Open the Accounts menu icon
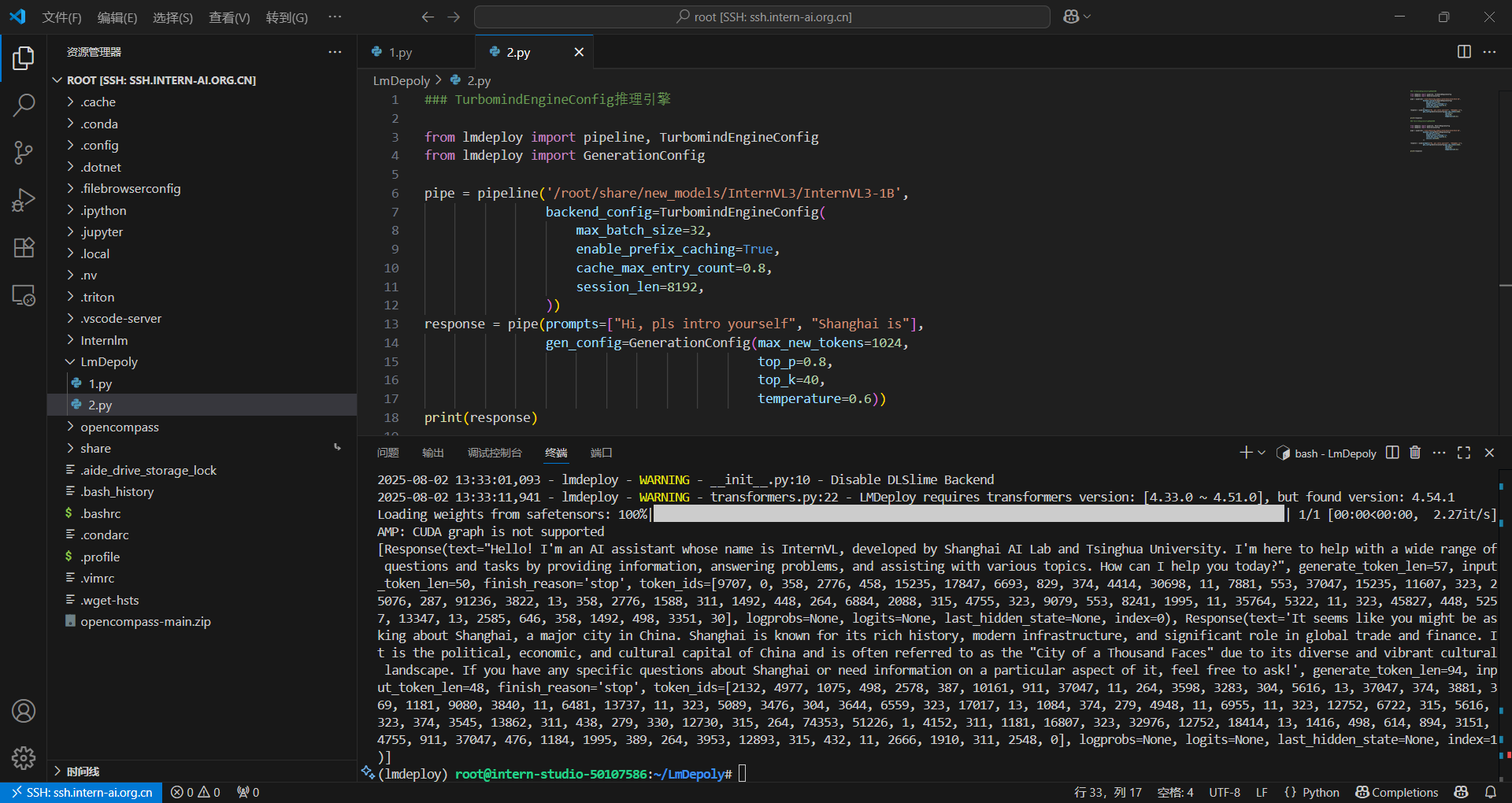The width and height of the screenshot is (1512, 803). coord(24,711)
